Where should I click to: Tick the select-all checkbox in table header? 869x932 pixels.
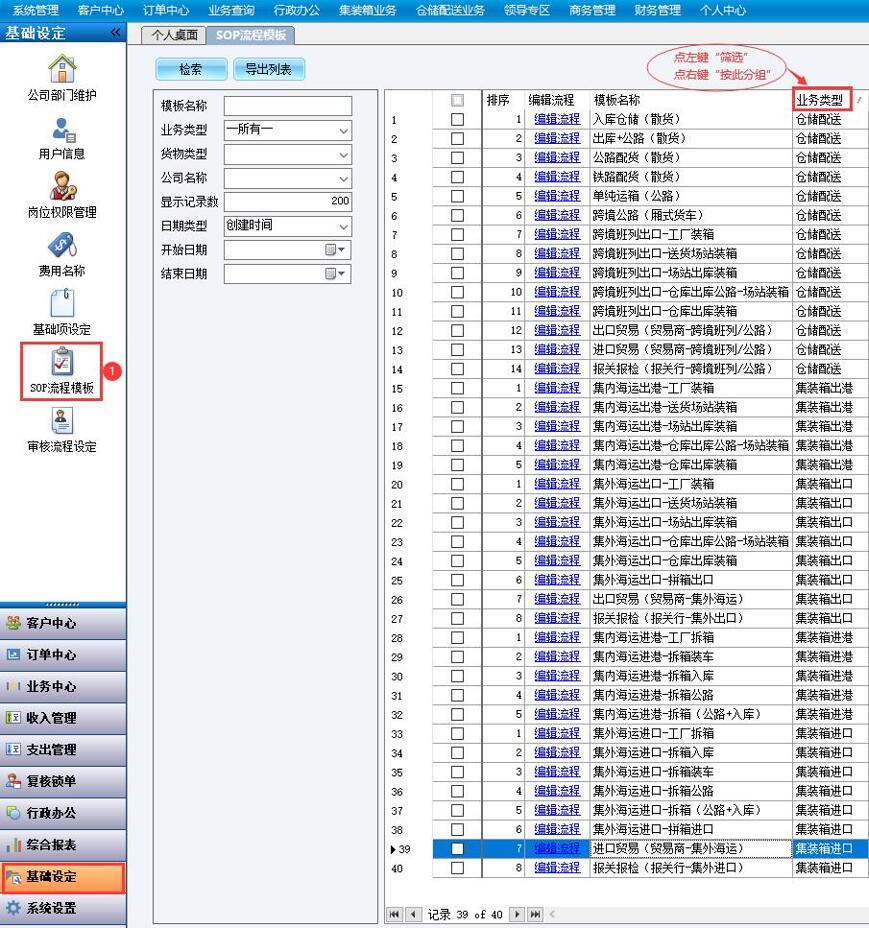457,100
